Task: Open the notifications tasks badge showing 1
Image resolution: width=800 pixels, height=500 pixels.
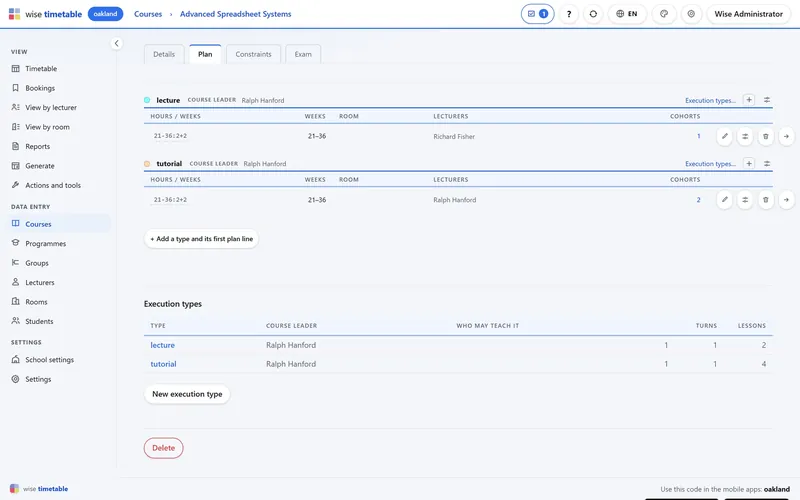Action: tap(537, 14)
